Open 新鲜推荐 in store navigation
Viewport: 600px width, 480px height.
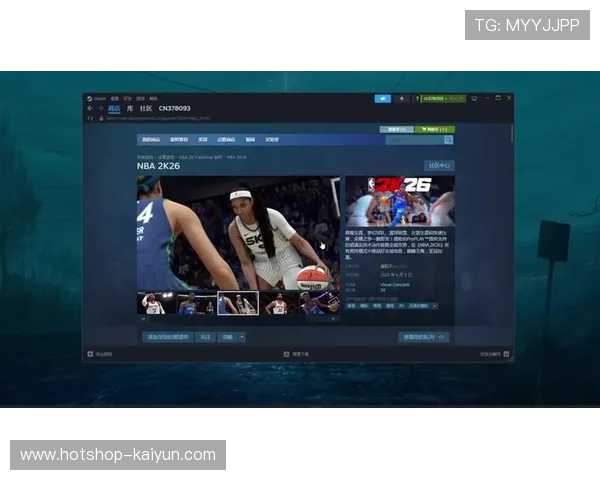pyautogui.click(x=179, y=140)
